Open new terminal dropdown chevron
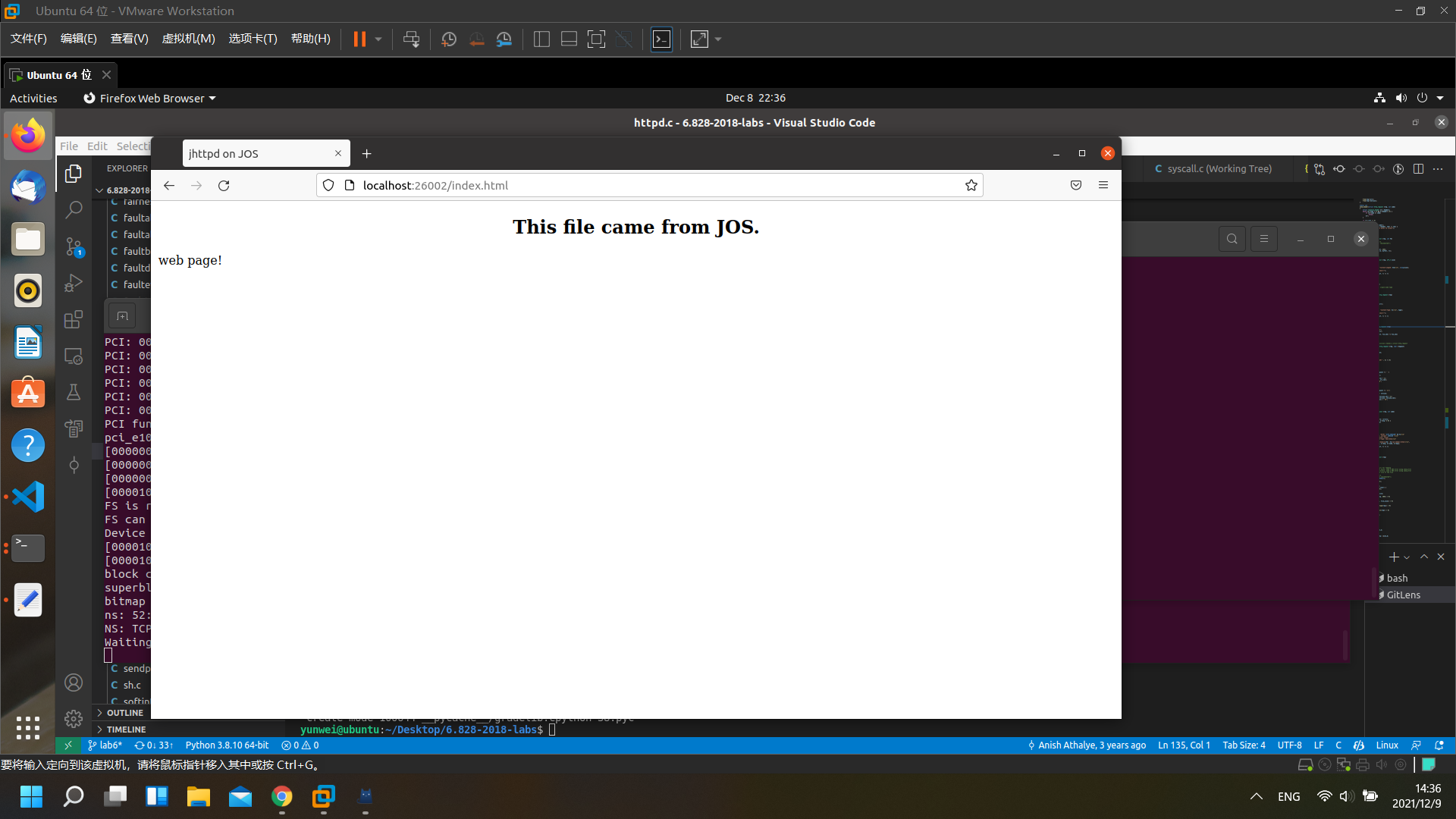This screenshot has width=1456, height=819. [1407, 557]
